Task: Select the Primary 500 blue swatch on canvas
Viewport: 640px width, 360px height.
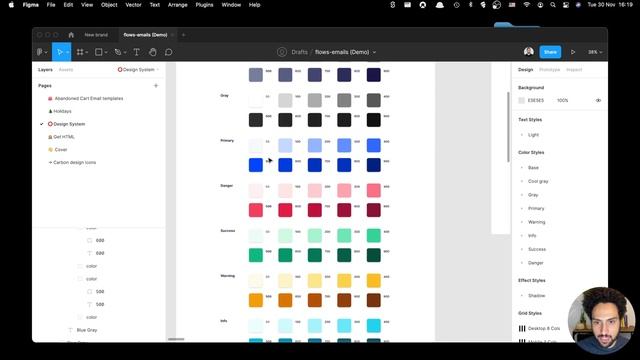Action: 256,165
